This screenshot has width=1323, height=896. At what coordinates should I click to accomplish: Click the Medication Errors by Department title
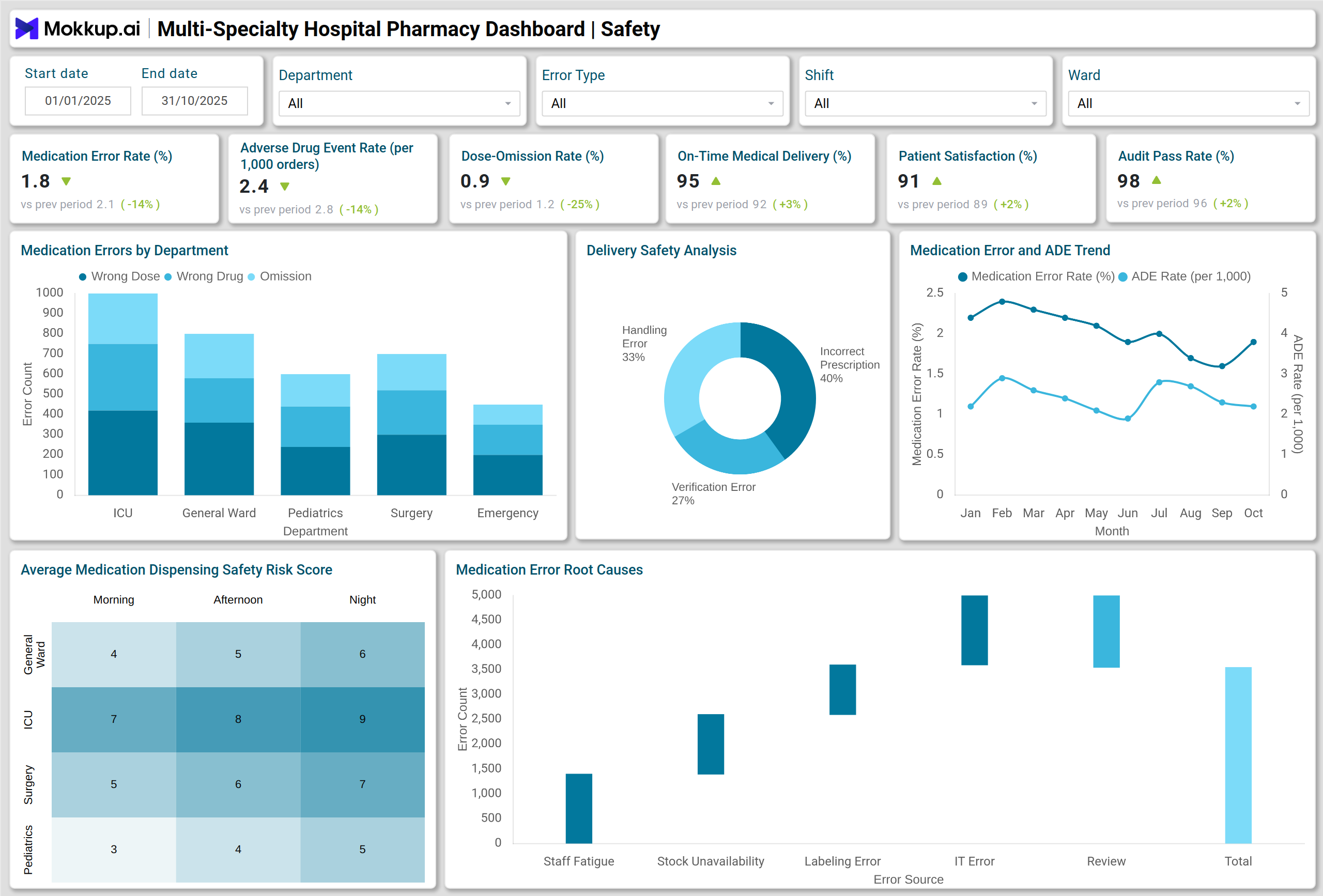coord(124,251)
